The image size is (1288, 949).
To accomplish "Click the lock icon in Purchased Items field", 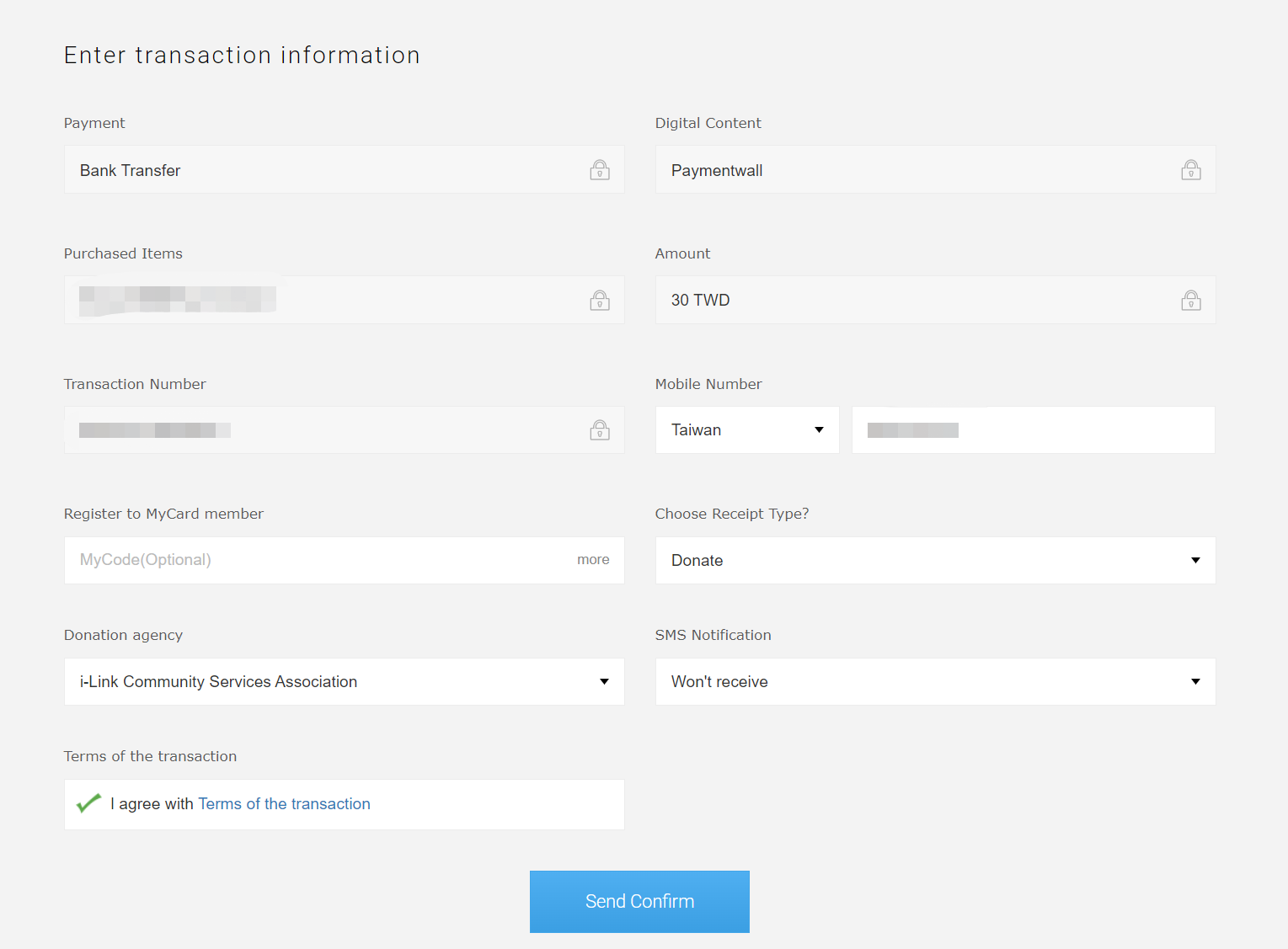I will (x=599, y=301).
